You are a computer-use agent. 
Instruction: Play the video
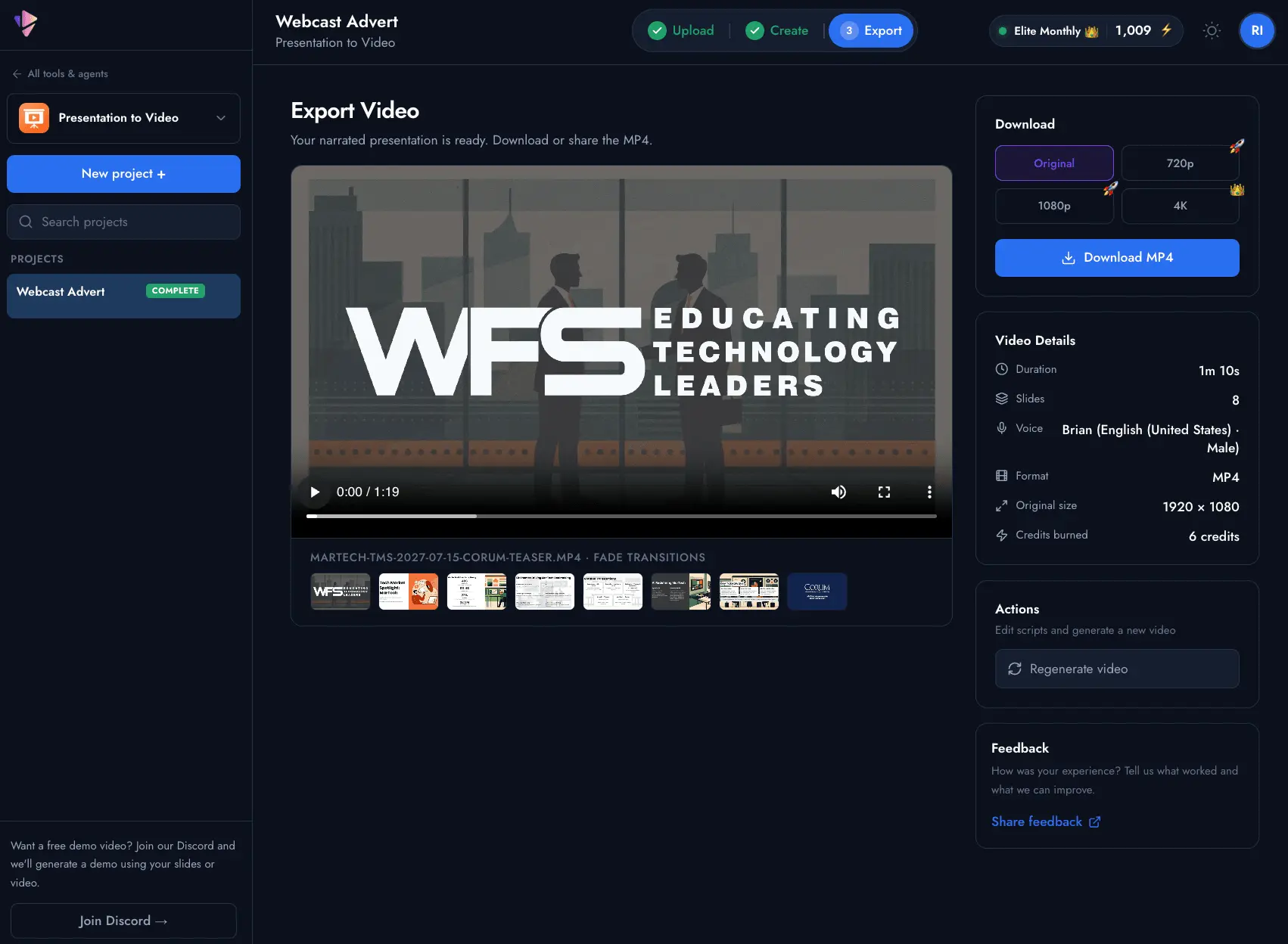point(315,492)
